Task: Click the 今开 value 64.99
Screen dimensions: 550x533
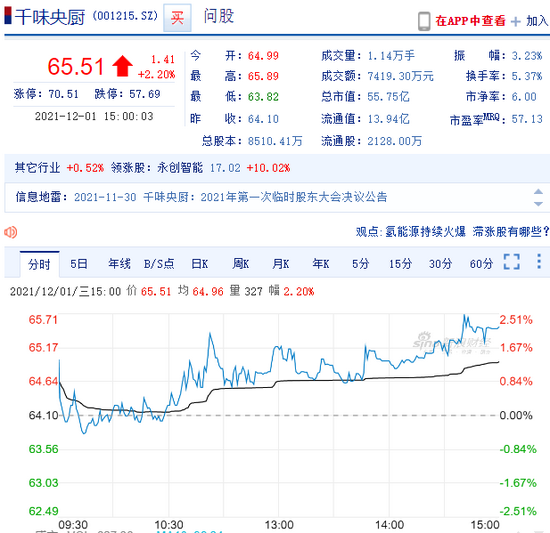Action: [x=263, y=56]
